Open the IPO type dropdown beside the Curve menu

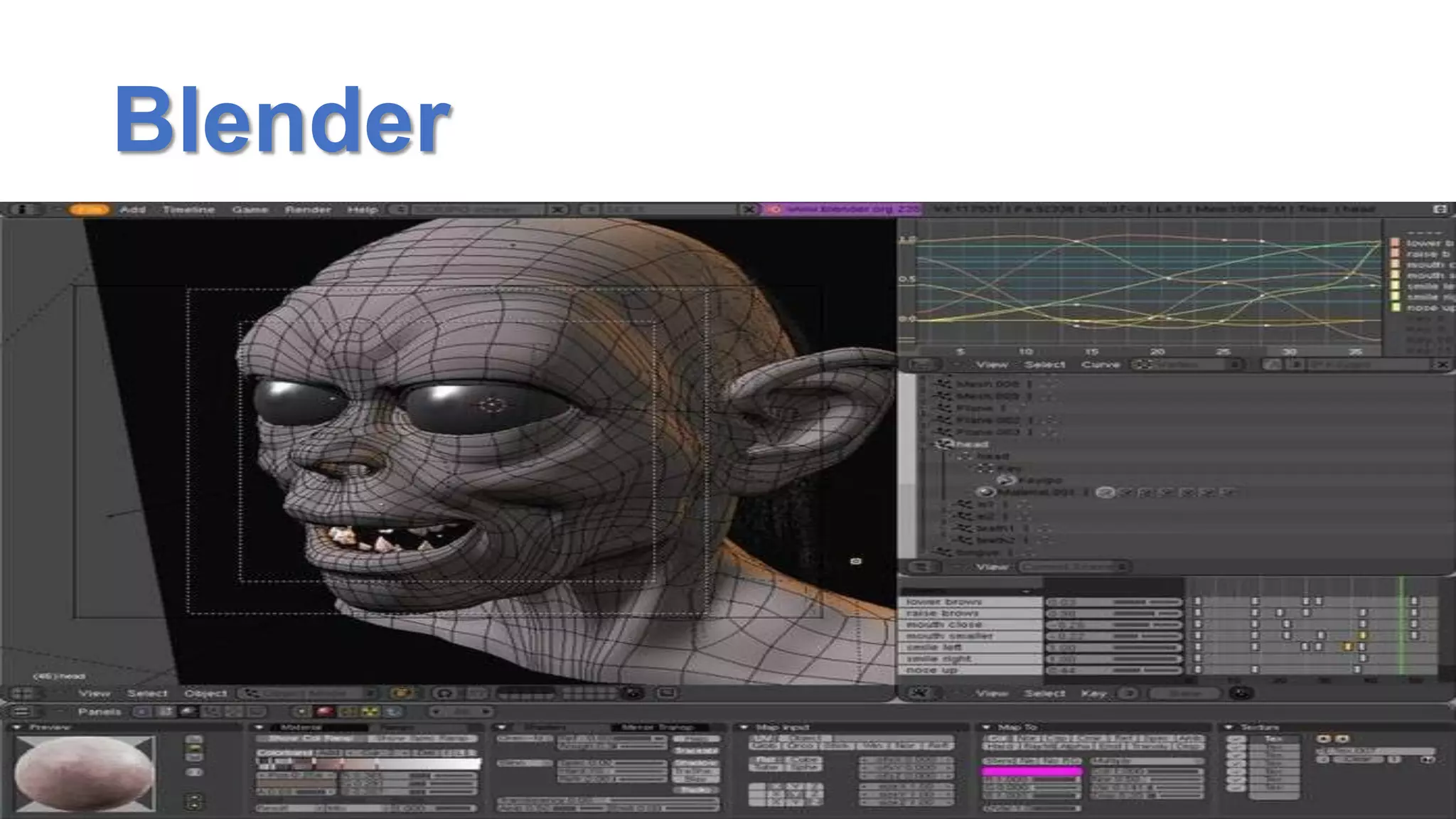coord(1187,365)
